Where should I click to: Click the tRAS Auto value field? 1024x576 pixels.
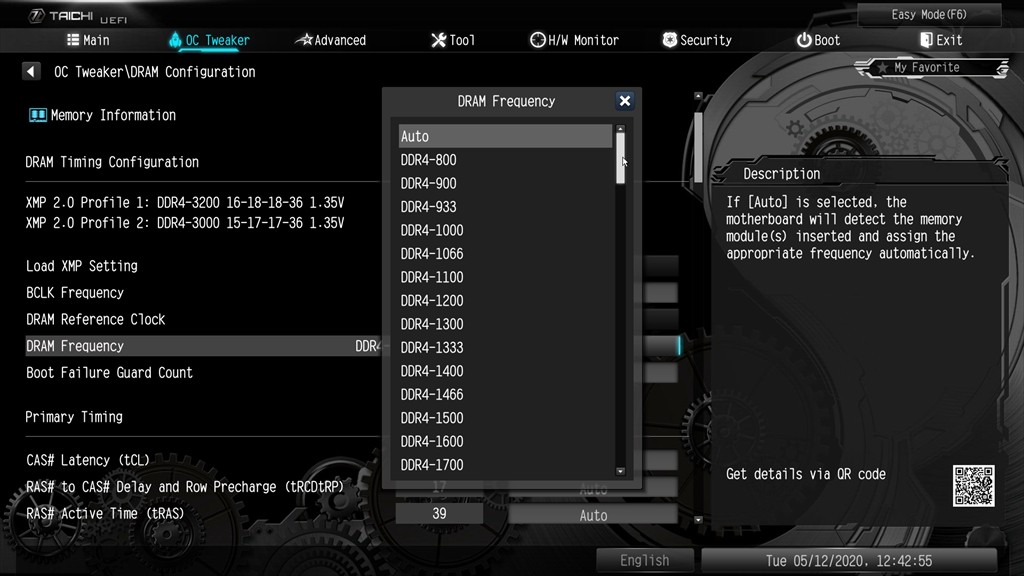tap(593, 515)
